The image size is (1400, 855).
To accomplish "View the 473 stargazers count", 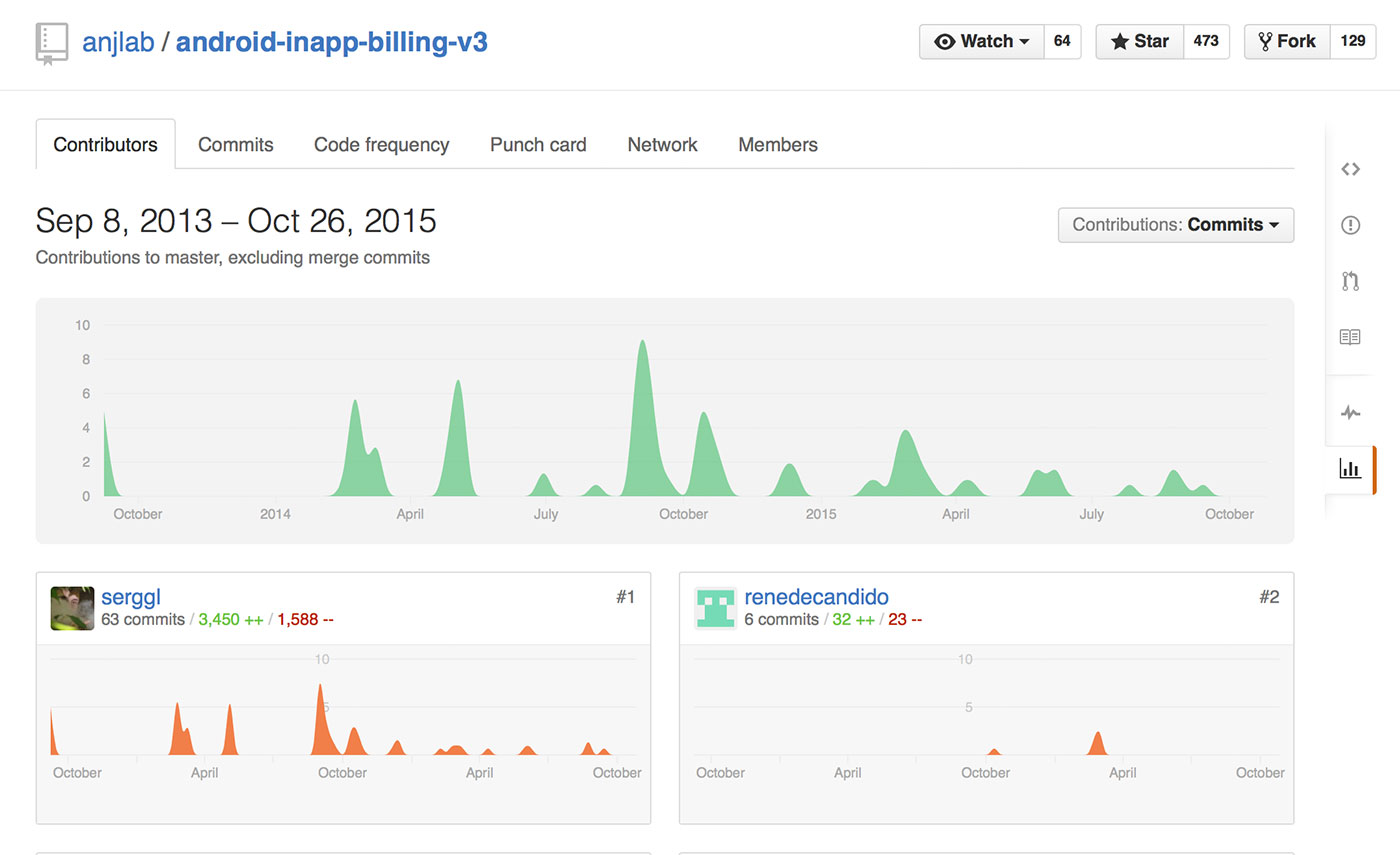I will click(1206, 41).
